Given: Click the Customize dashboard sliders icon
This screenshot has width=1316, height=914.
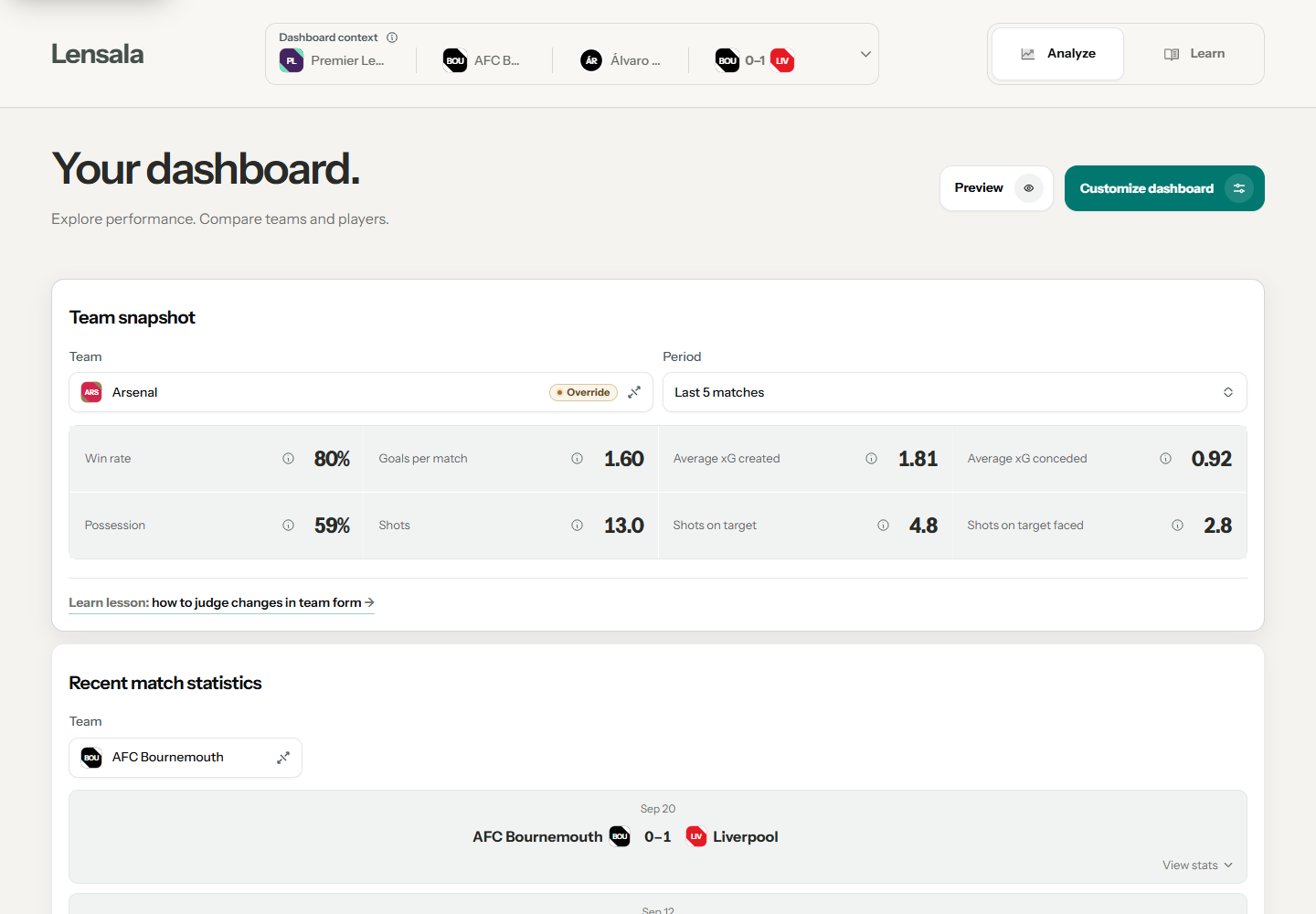Looking at the screenshot, I should tap(1239, 188).
